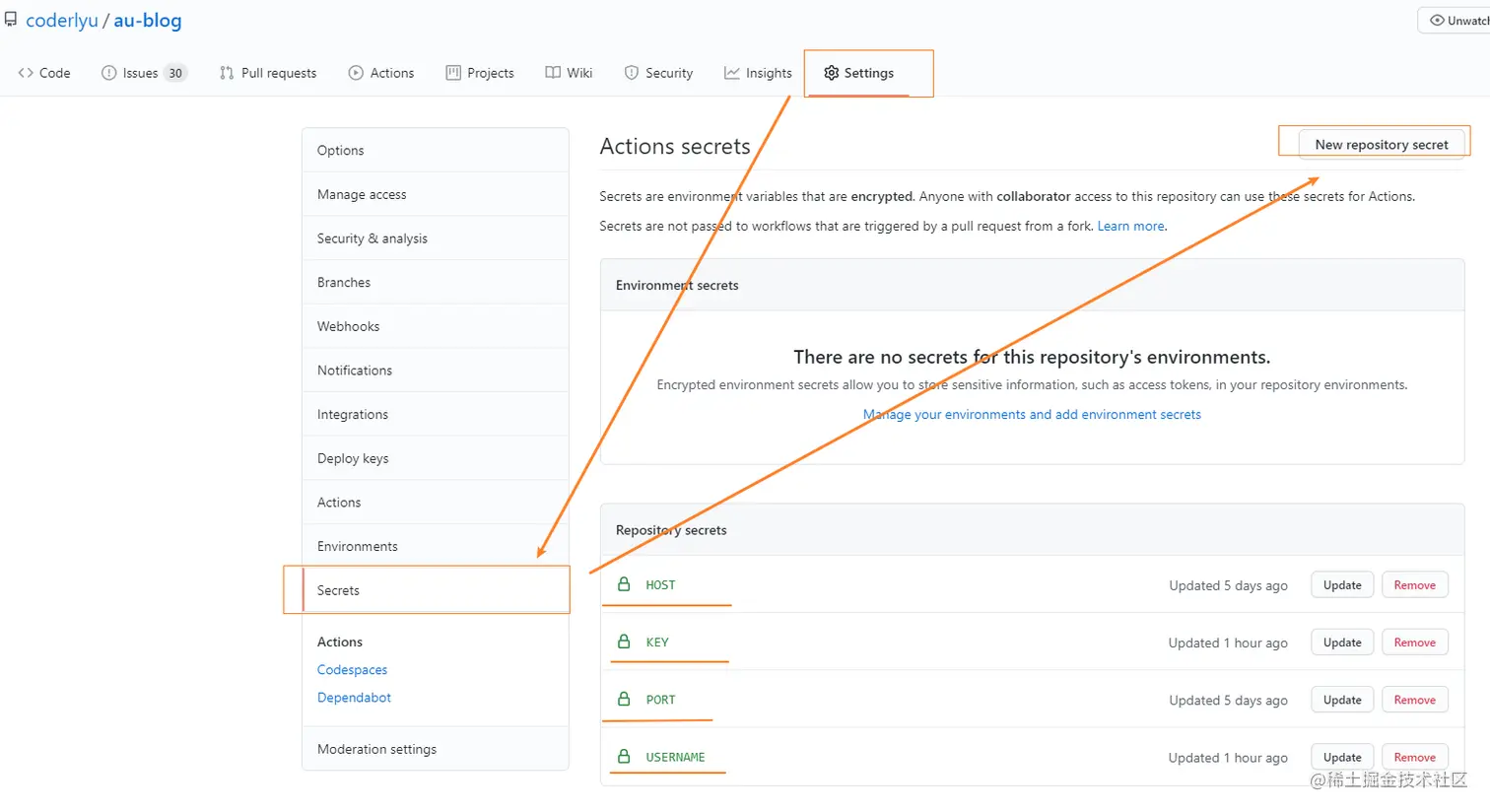Click KEY row's Updated 1 hour ago
Image resolution: width=1490 pixels, height=812 pixels.
coord(1228,643)
